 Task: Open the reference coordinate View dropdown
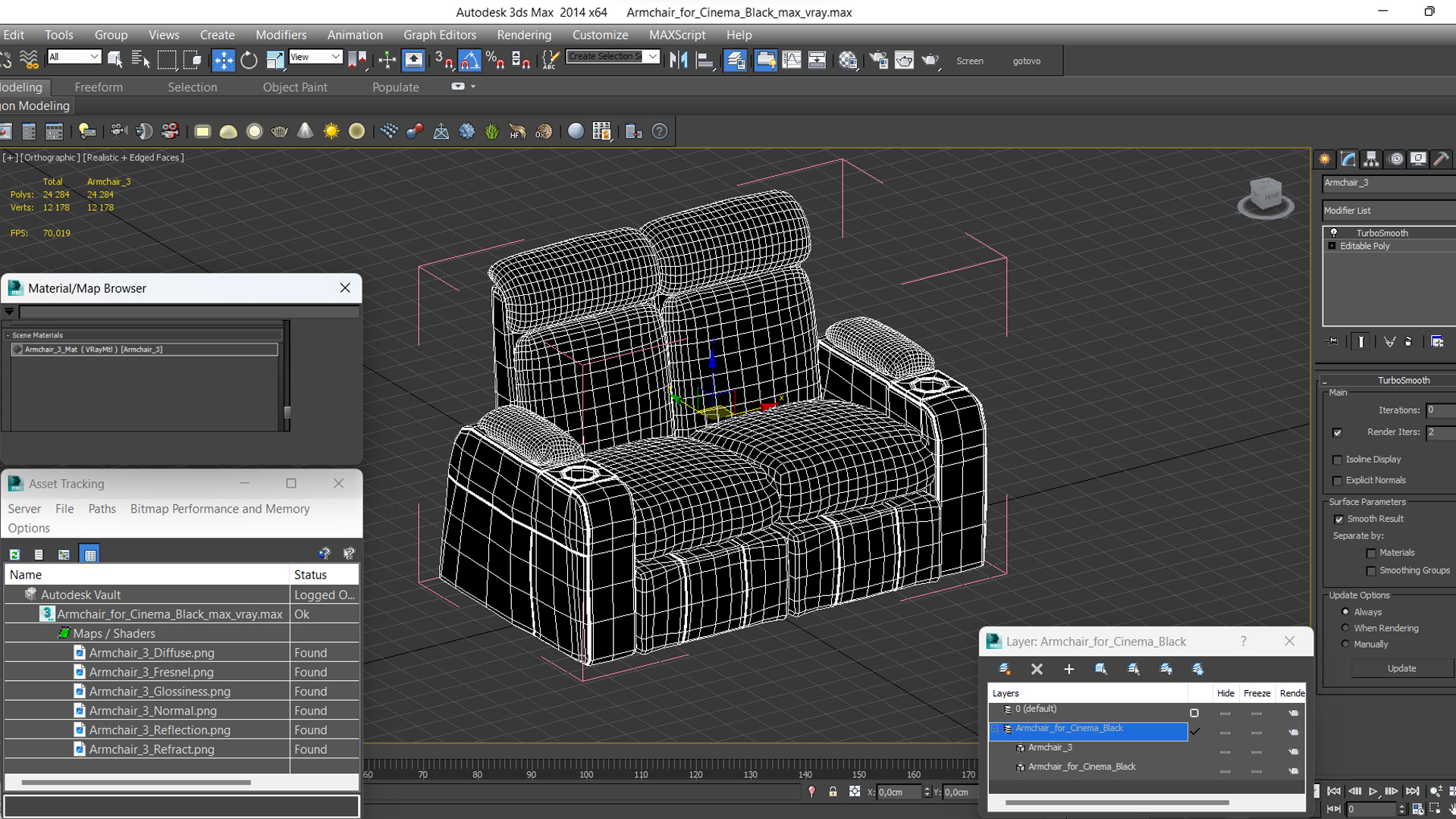(315, 57)
